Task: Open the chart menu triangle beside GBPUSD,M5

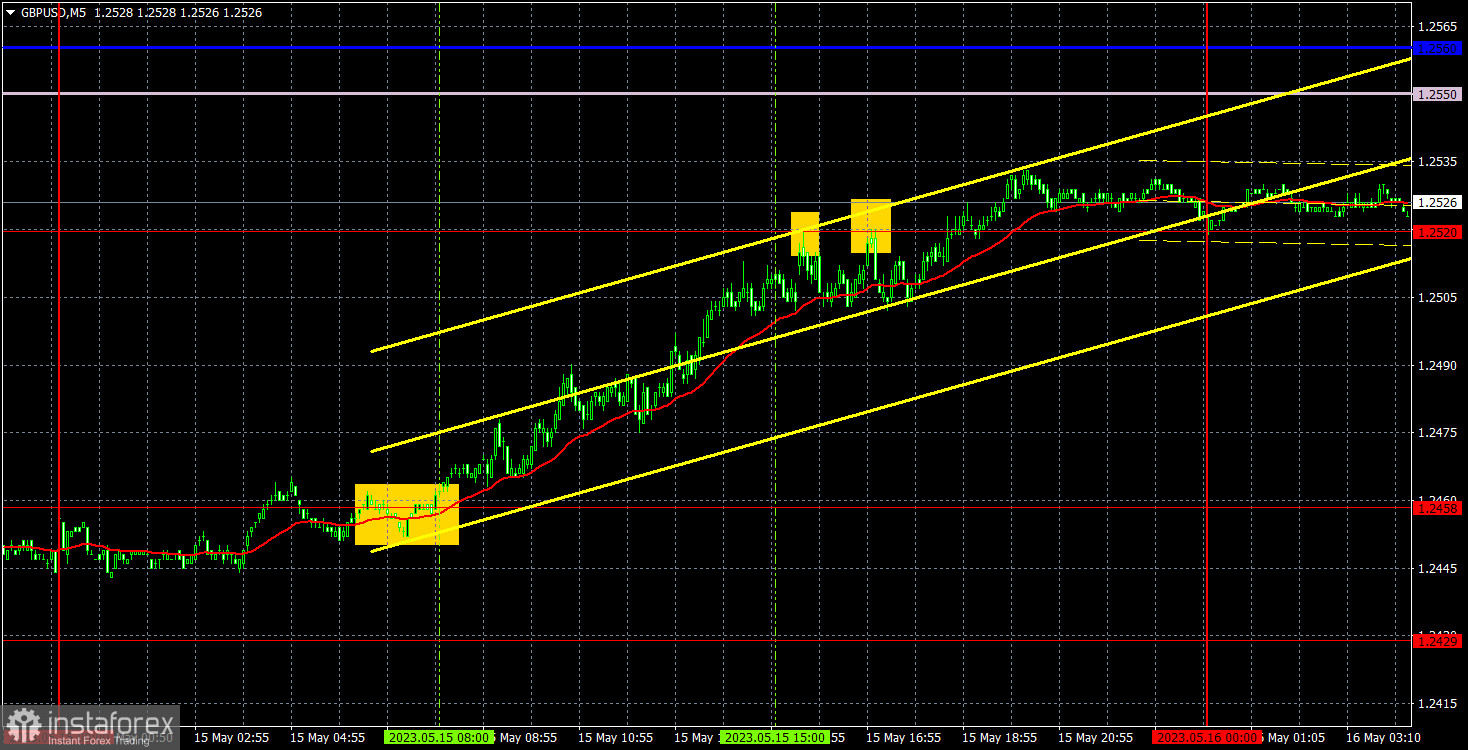Action: [10, 12]
